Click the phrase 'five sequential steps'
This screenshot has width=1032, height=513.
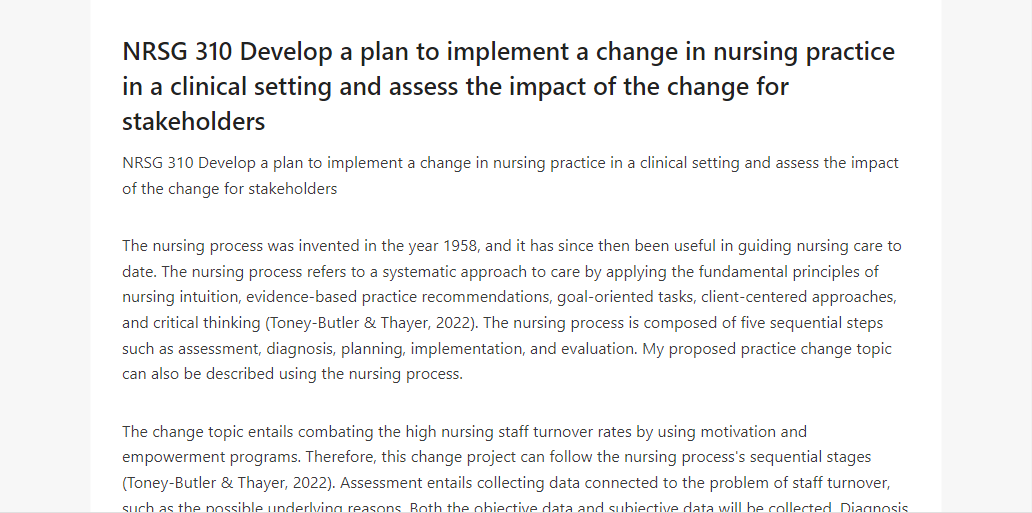click(810, 323)
